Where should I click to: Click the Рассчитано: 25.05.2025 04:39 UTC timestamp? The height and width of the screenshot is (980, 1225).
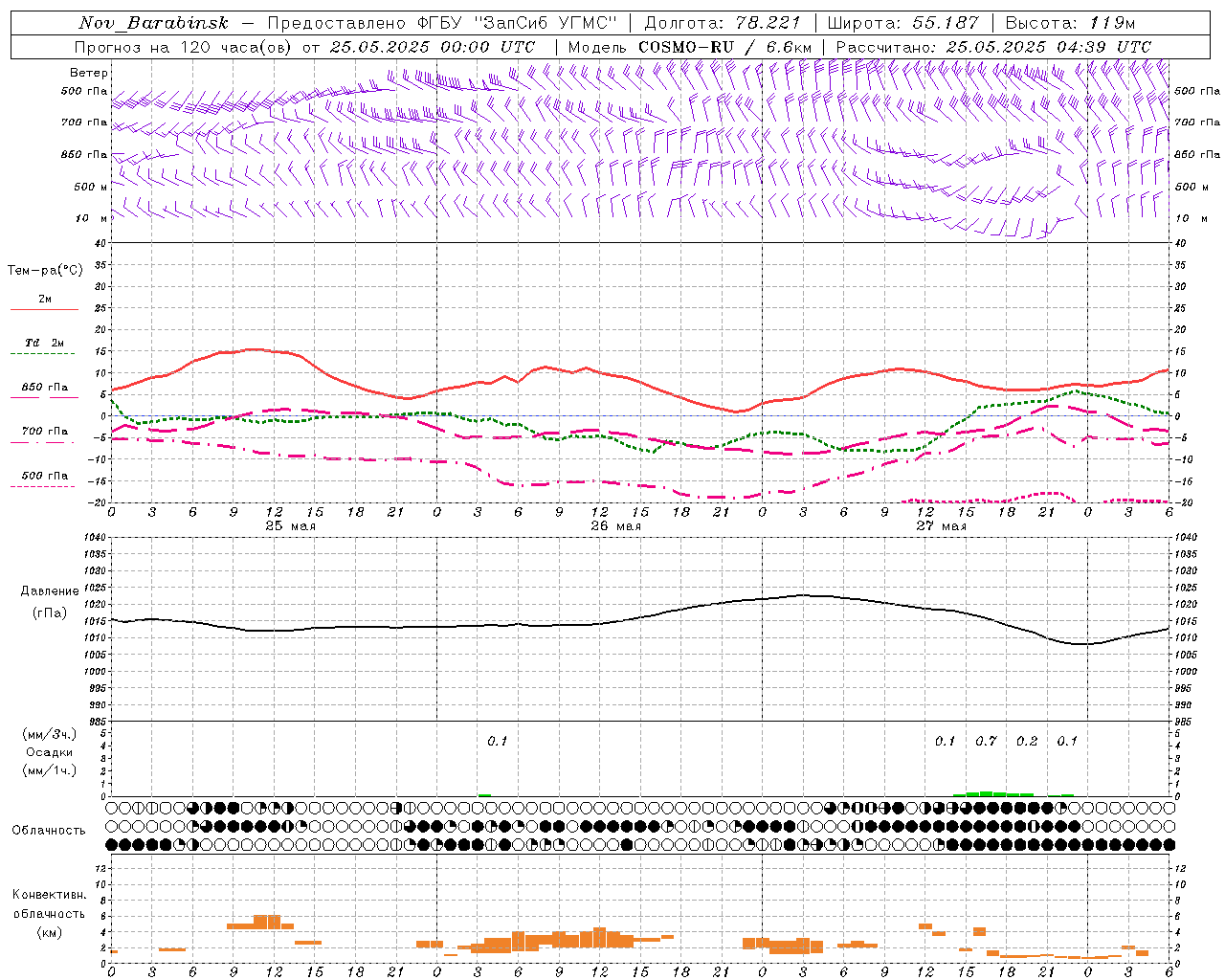993,47
